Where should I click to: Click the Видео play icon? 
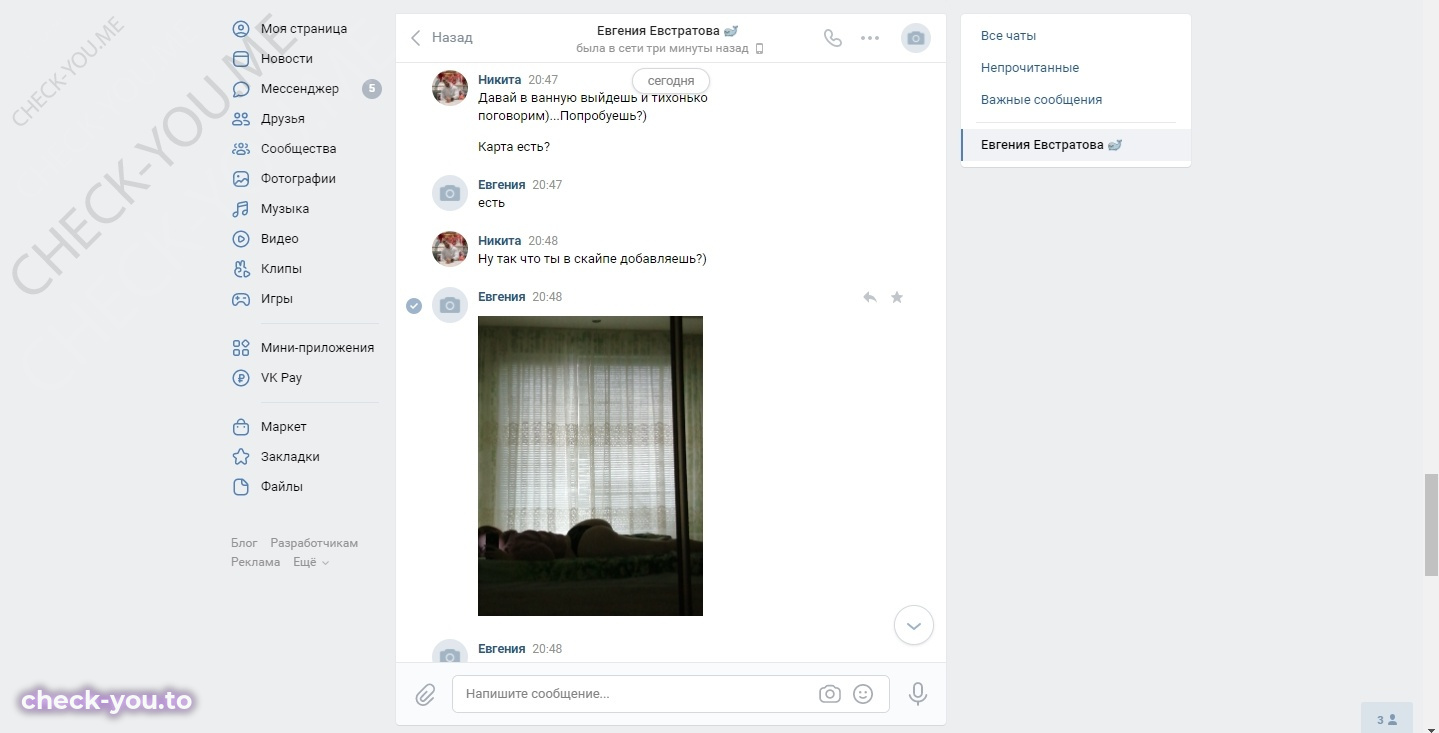[241, 239]
